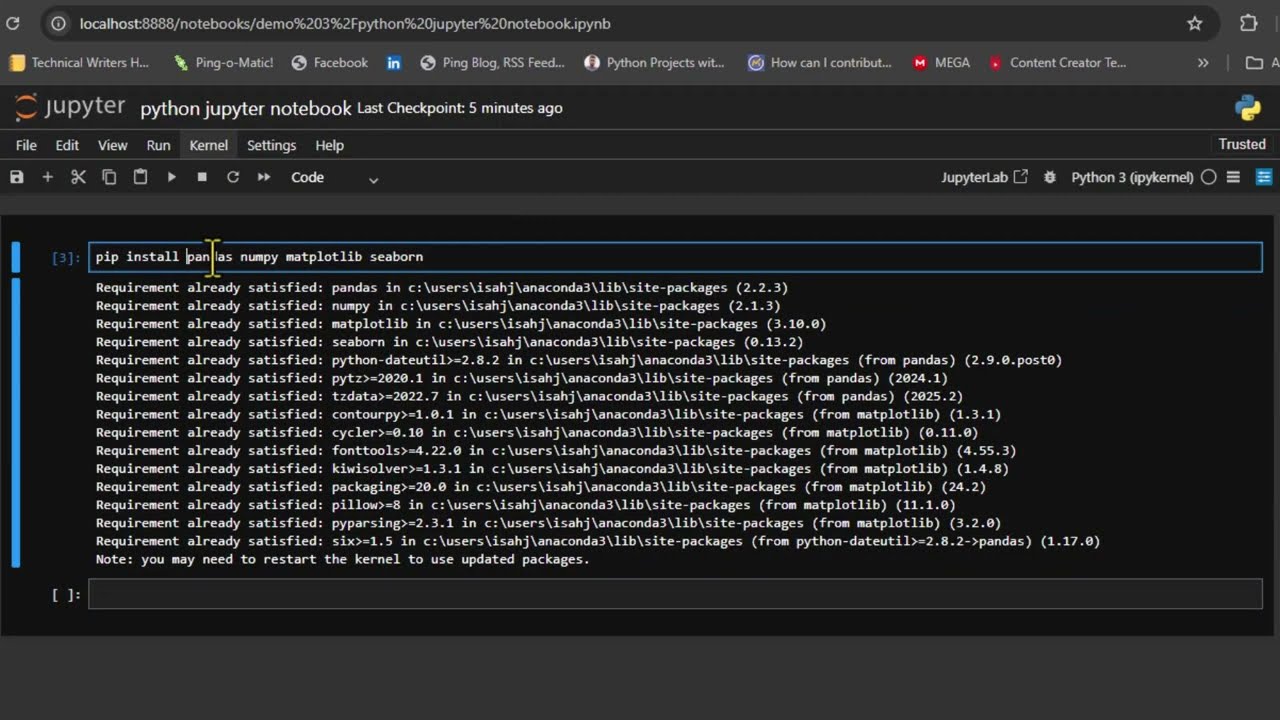Open Python Projects wit... bookmark
The width and height of the screenshot is (1280, 720).
click(654, 62)
